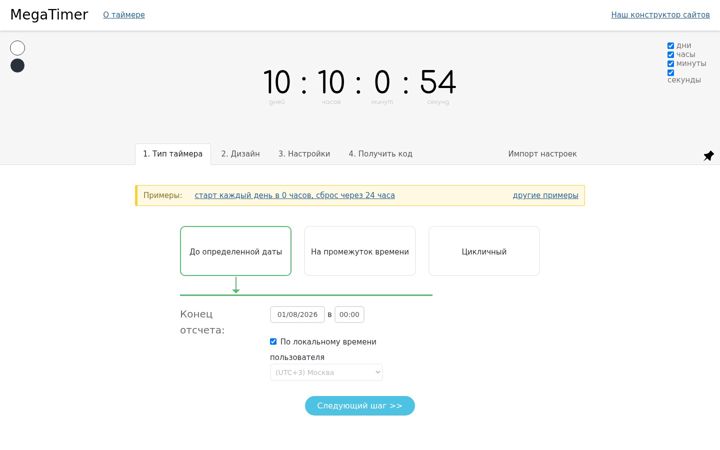Open the (UTC+3) Москва timezone dropdown
The width and height of the screenshot is (720, 450).
326,372
